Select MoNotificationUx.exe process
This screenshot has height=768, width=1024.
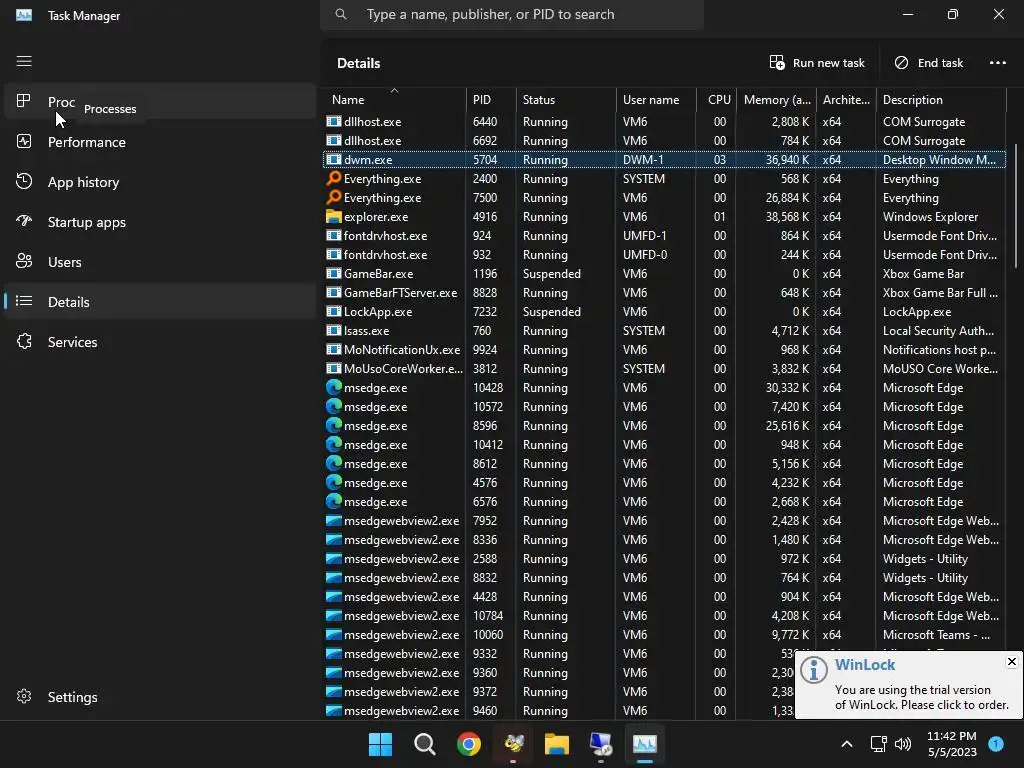[664, 349]
